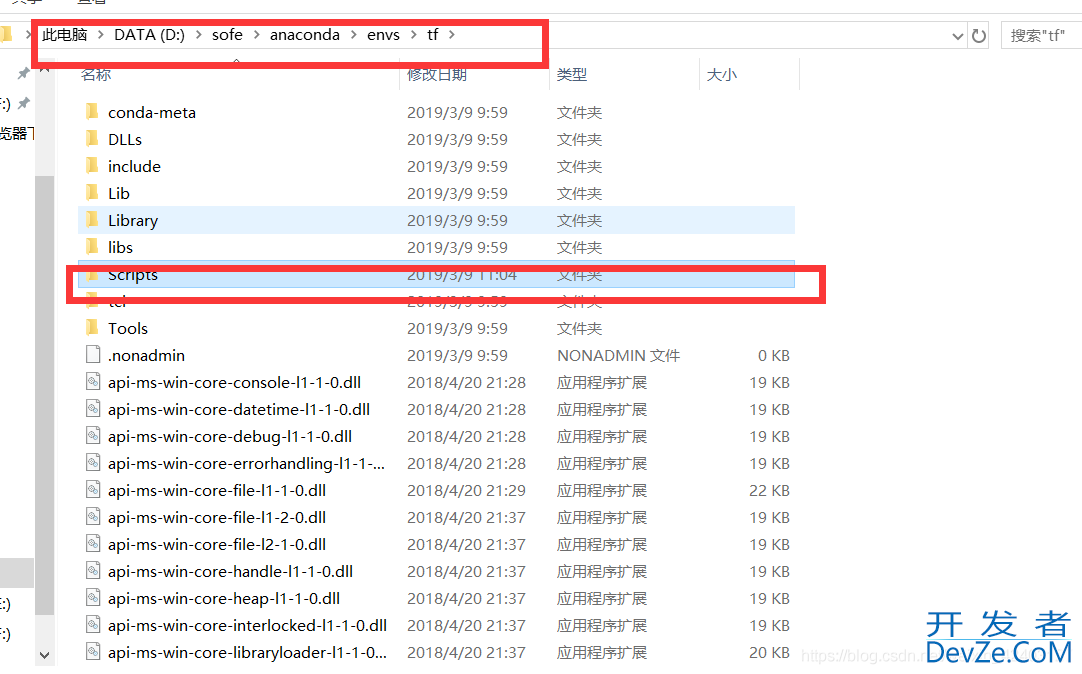Expand chevron after 此电脑 breadcrumb
The width and height of the screenshot is (1082, 674).
click(x=100, y=34)
